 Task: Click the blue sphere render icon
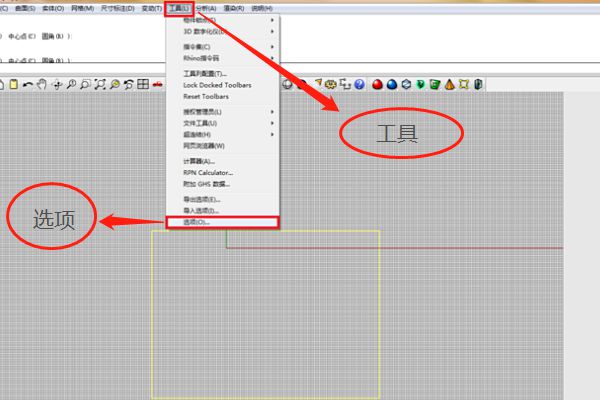click(391, 84)
